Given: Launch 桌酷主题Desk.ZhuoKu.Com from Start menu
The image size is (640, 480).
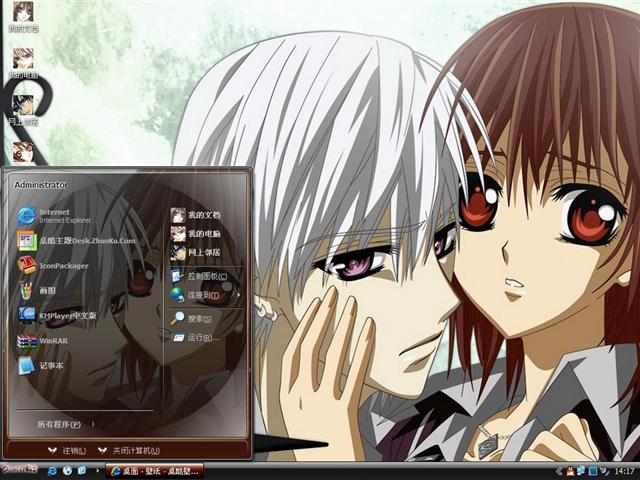Looking at the screenshot, I should pos(76,241).
